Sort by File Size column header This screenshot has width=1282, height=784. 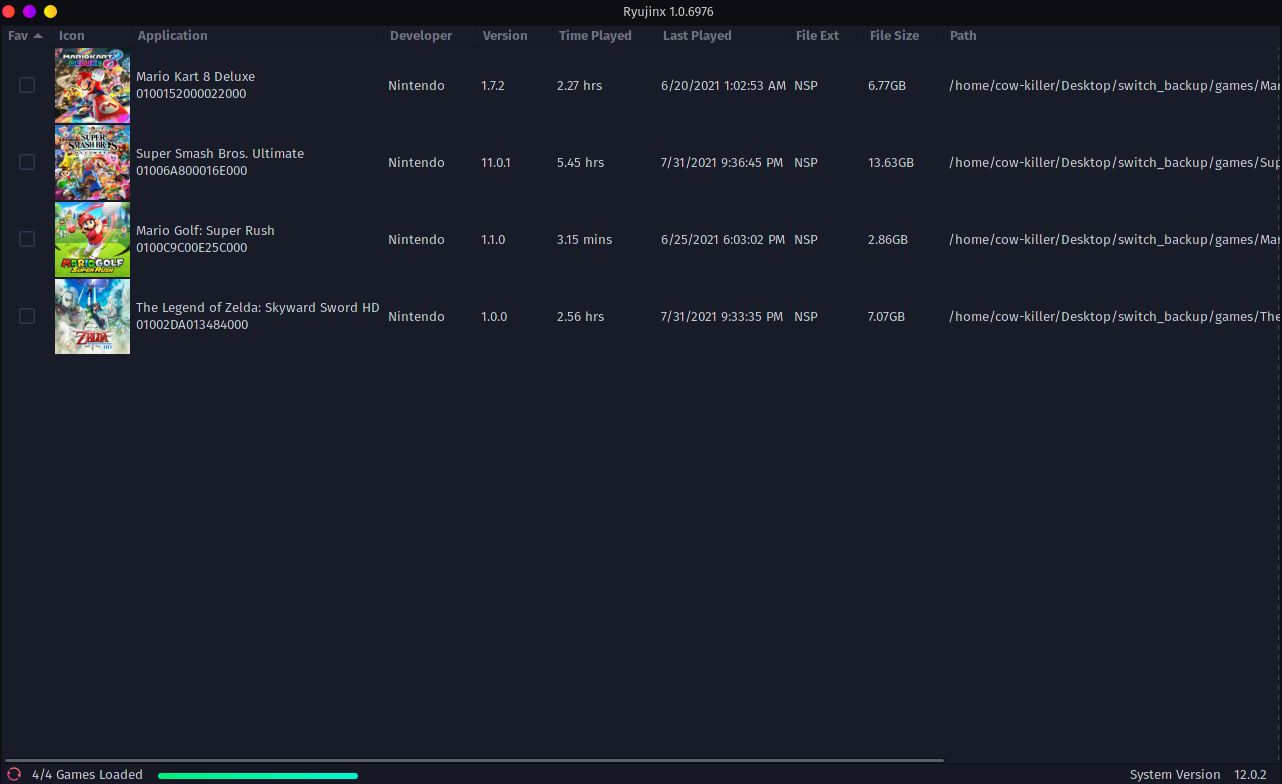click(x=894, y=36)
